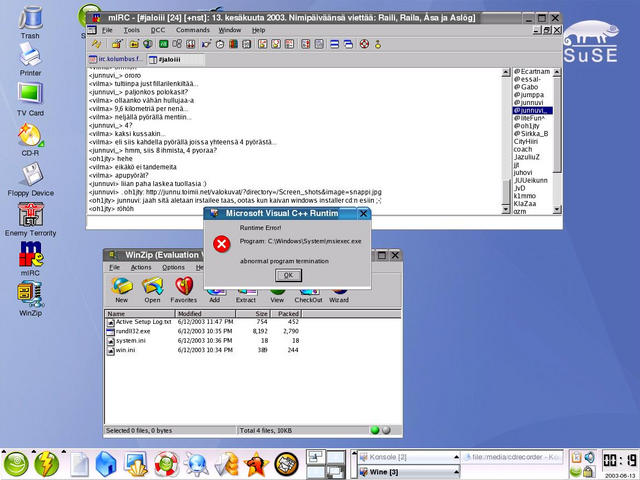The width and height of the screenshot is (640, 480).
Task: Click the Open icon in WinZip toolbar
Action: click(152, 290)
